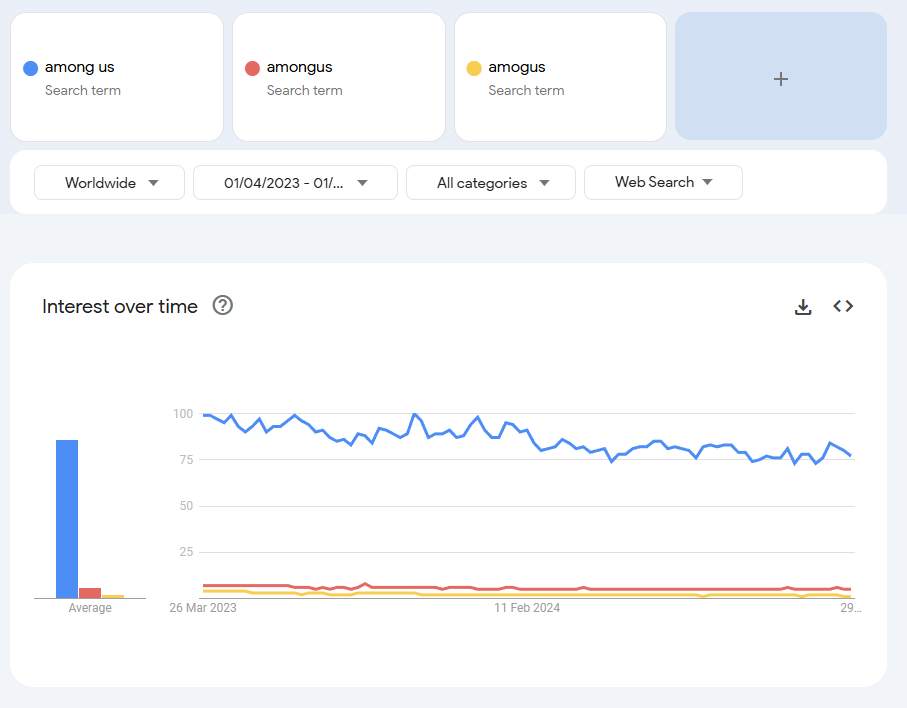The height and width of the screenshot is (708, 907).
Task: Click the Average label under bars
Action: pyautogui.click(x=90, y=608)
